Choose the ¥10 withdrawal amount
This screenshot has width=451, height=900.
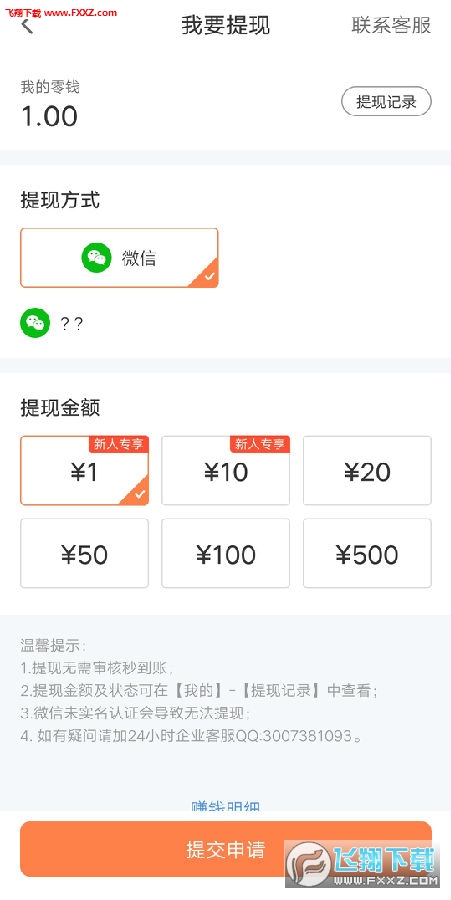coord(226,471)
